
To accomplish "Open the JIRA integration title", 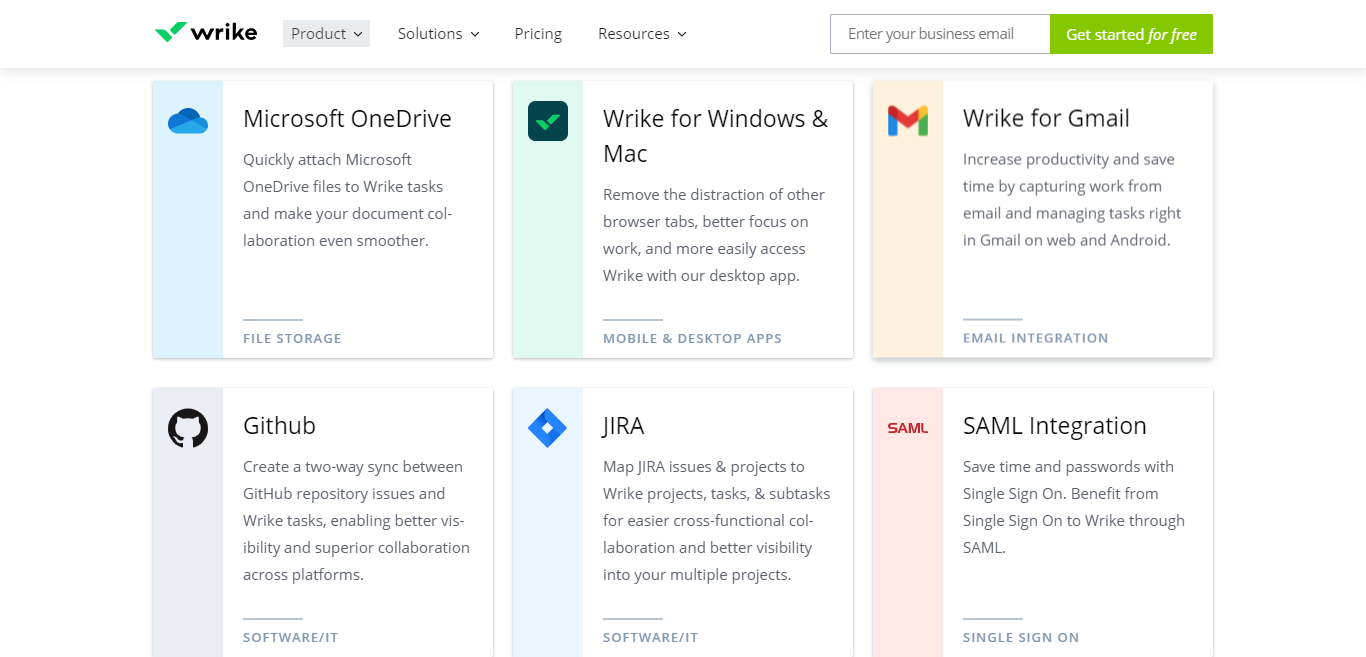I will tap(623, 425).
